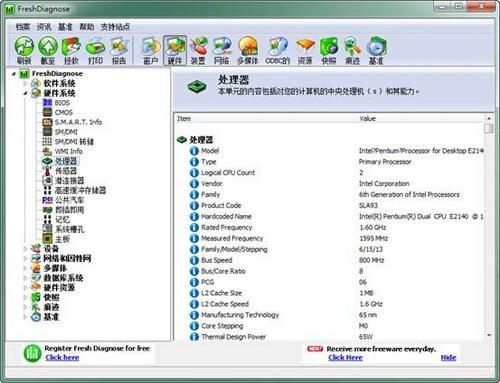Viewport: 500px width, 383px height.
Task: Select BIOS in the hardware tree
Action: coord(62,103)
